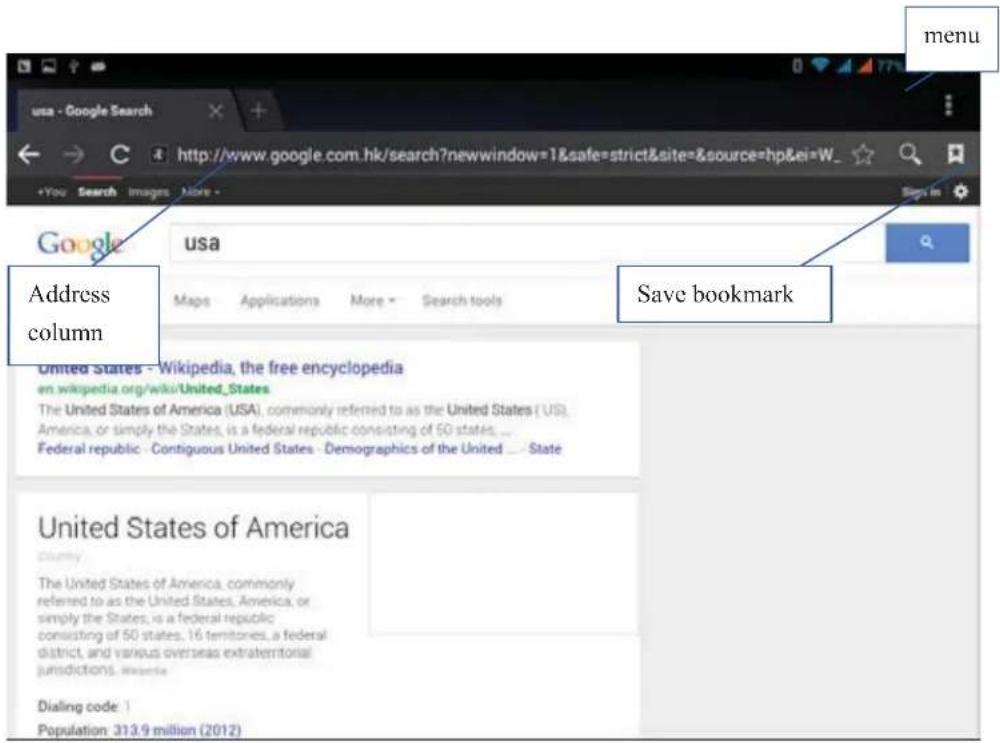This screenshot has height=743, width=1000.
Task: Add a new tab with the plus button
Action: 258,111
